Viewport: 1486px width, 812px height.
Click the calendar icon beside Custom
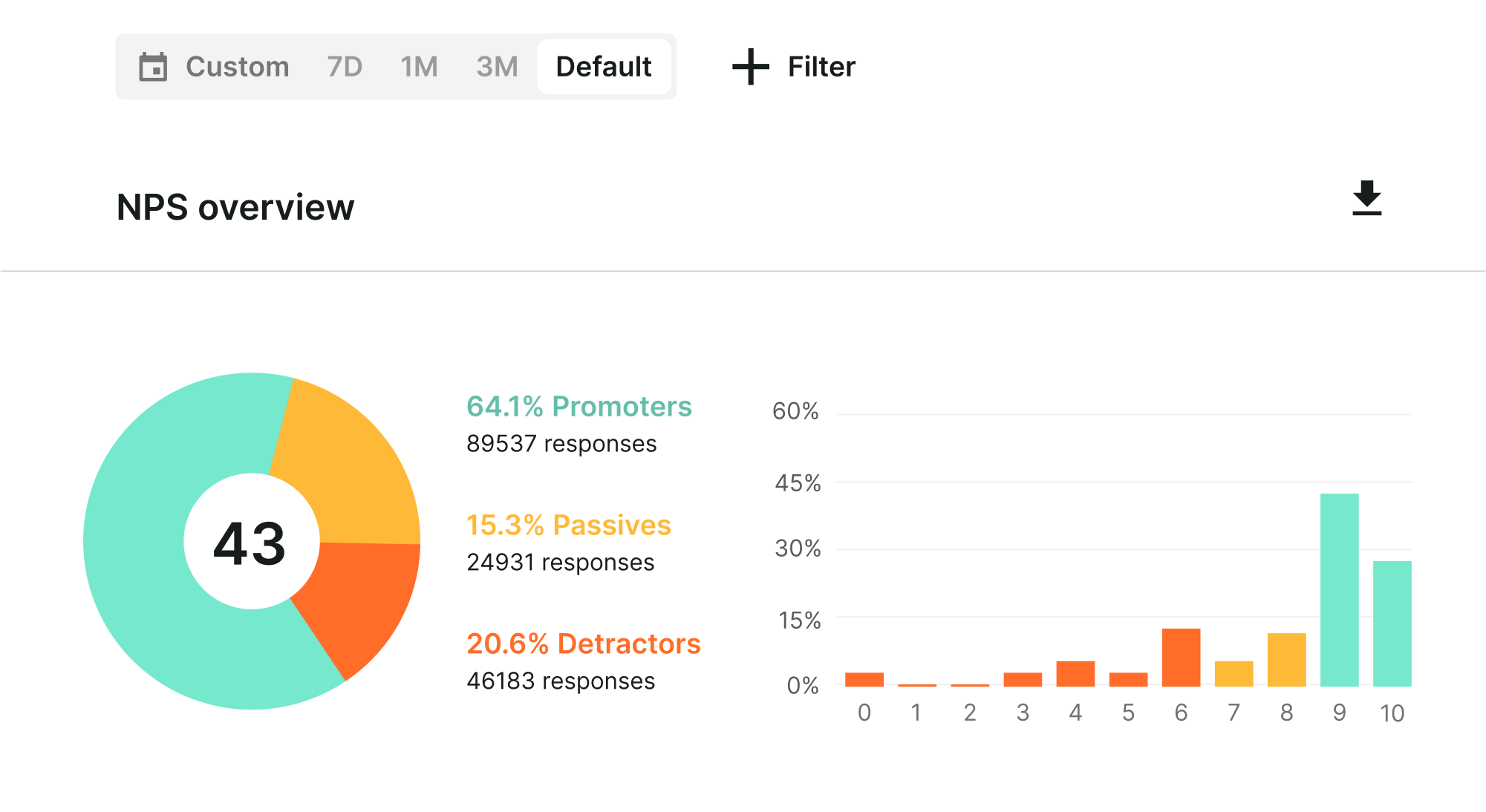153,67
